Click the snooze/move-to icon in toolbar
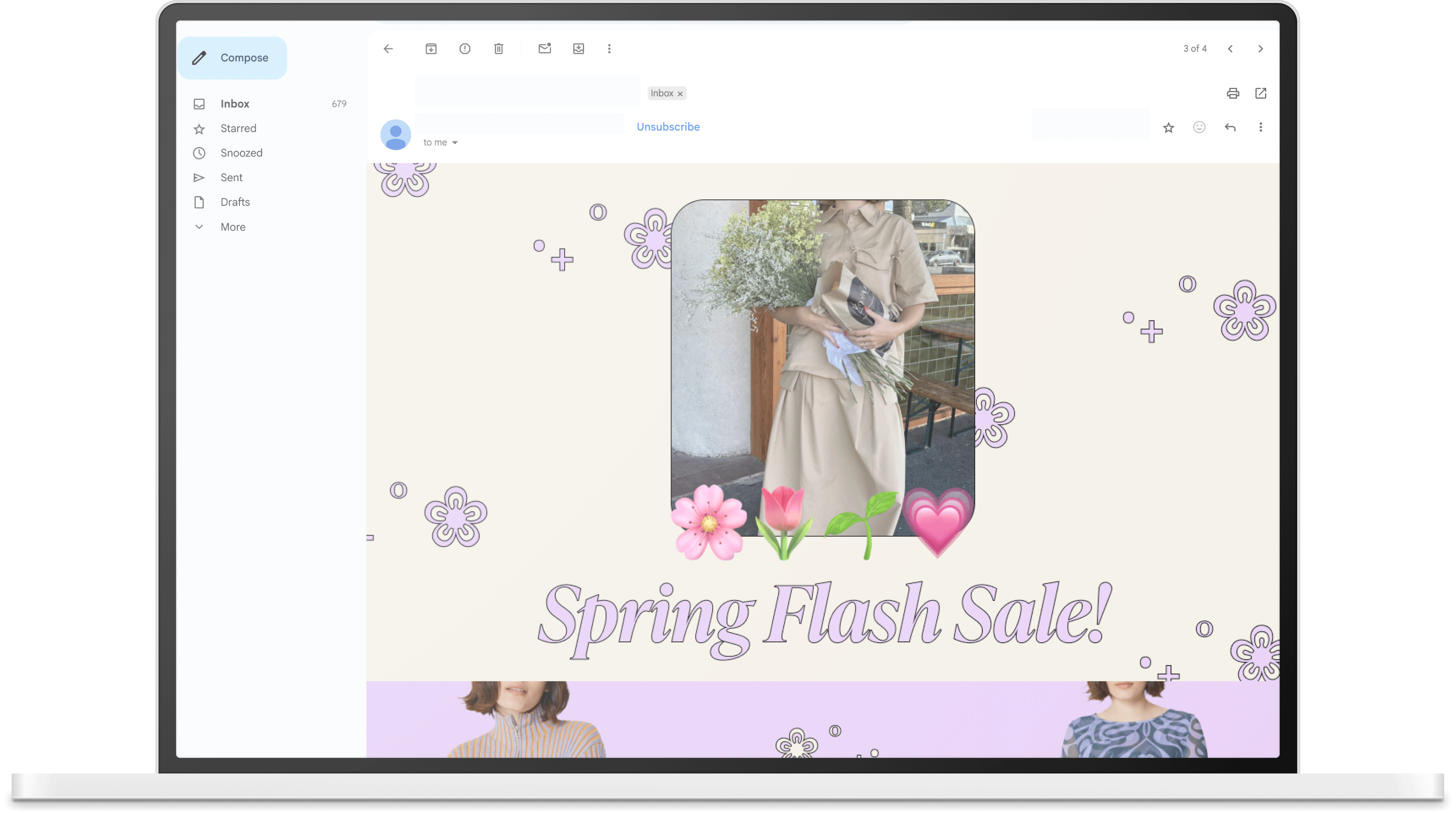The image size is (1456, 813). (x=578, y=49)
